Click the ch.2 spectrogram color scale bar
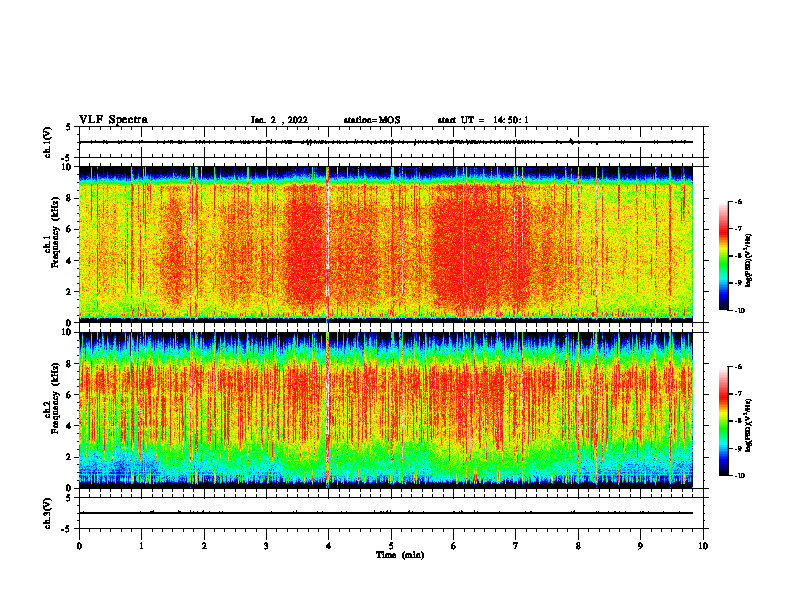This screenshot has width=792, height=612. coord(723,421)
